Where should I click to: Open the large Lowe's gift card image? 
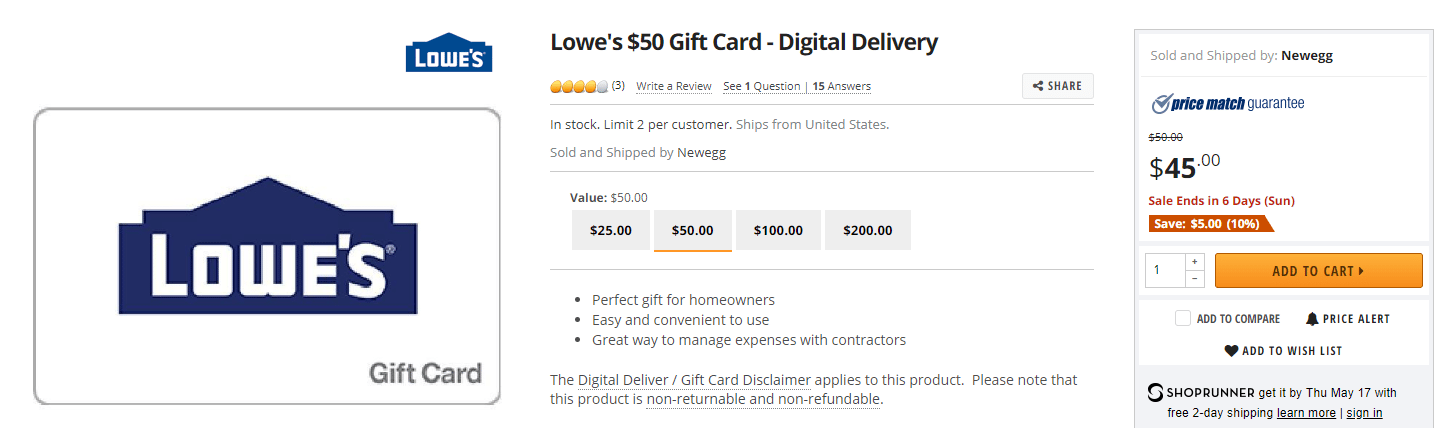267,256
